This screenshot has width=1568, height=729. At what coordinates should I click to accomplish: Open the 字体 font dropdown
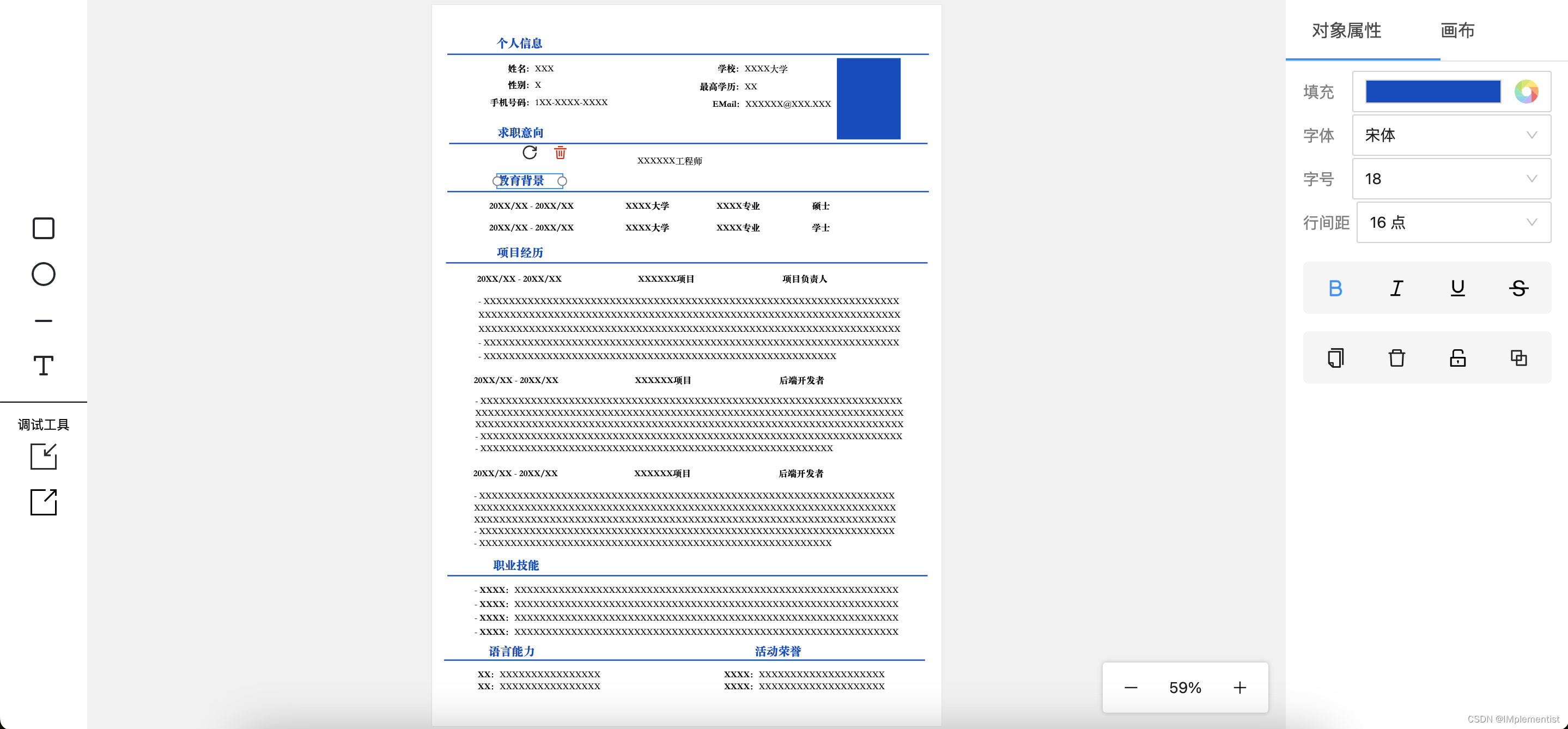point(1451,135)
